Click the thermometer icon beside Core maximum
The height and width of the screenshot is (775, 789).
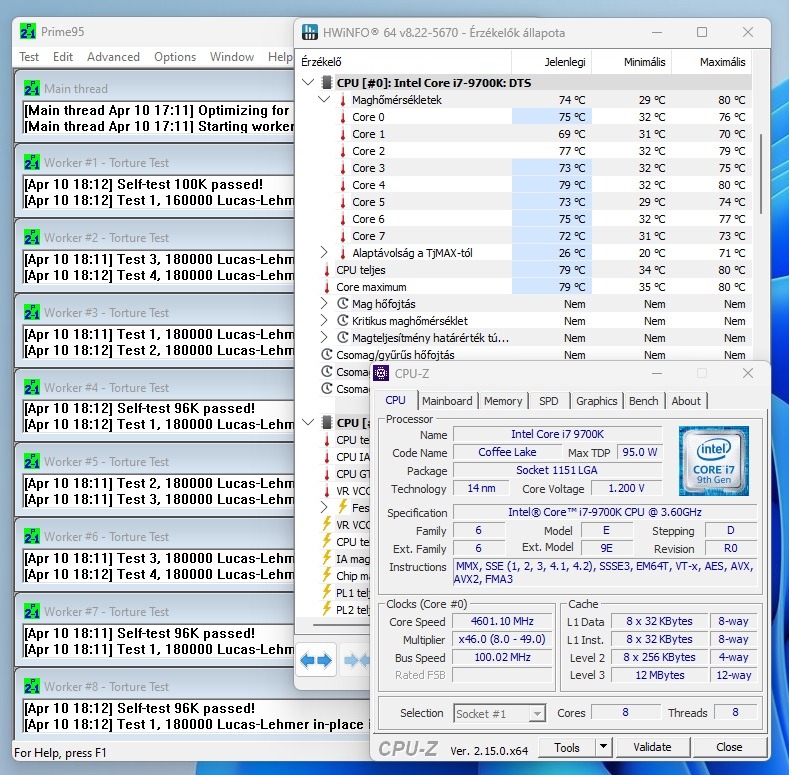pyautogui.click(x=327, y=287)
